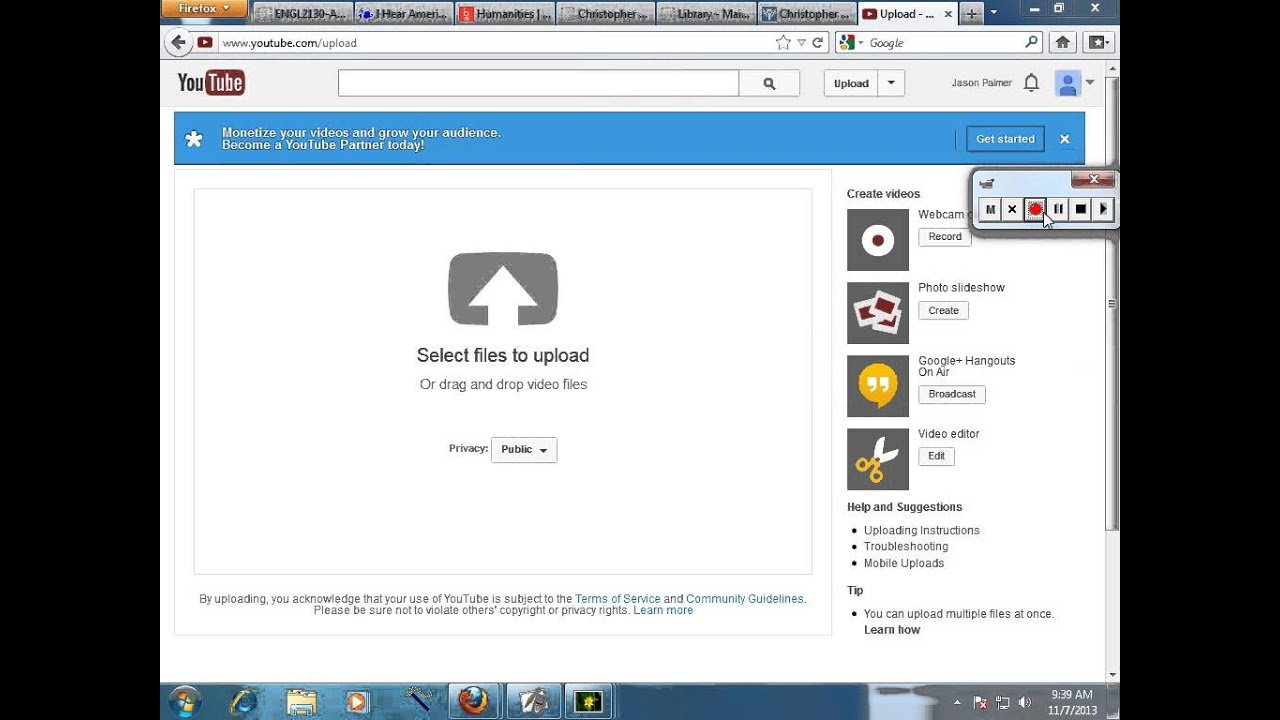
Task: Open the Troubleshooting link
Action: tap(906, 547)
